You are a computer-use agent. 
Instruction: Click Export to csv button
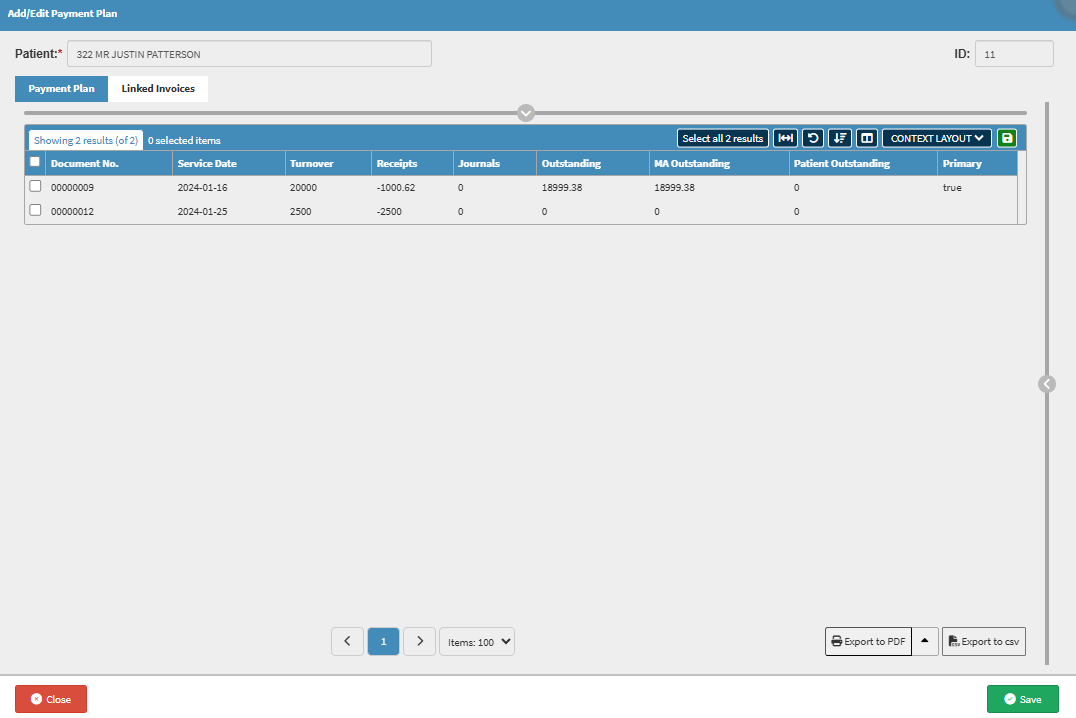984,641
